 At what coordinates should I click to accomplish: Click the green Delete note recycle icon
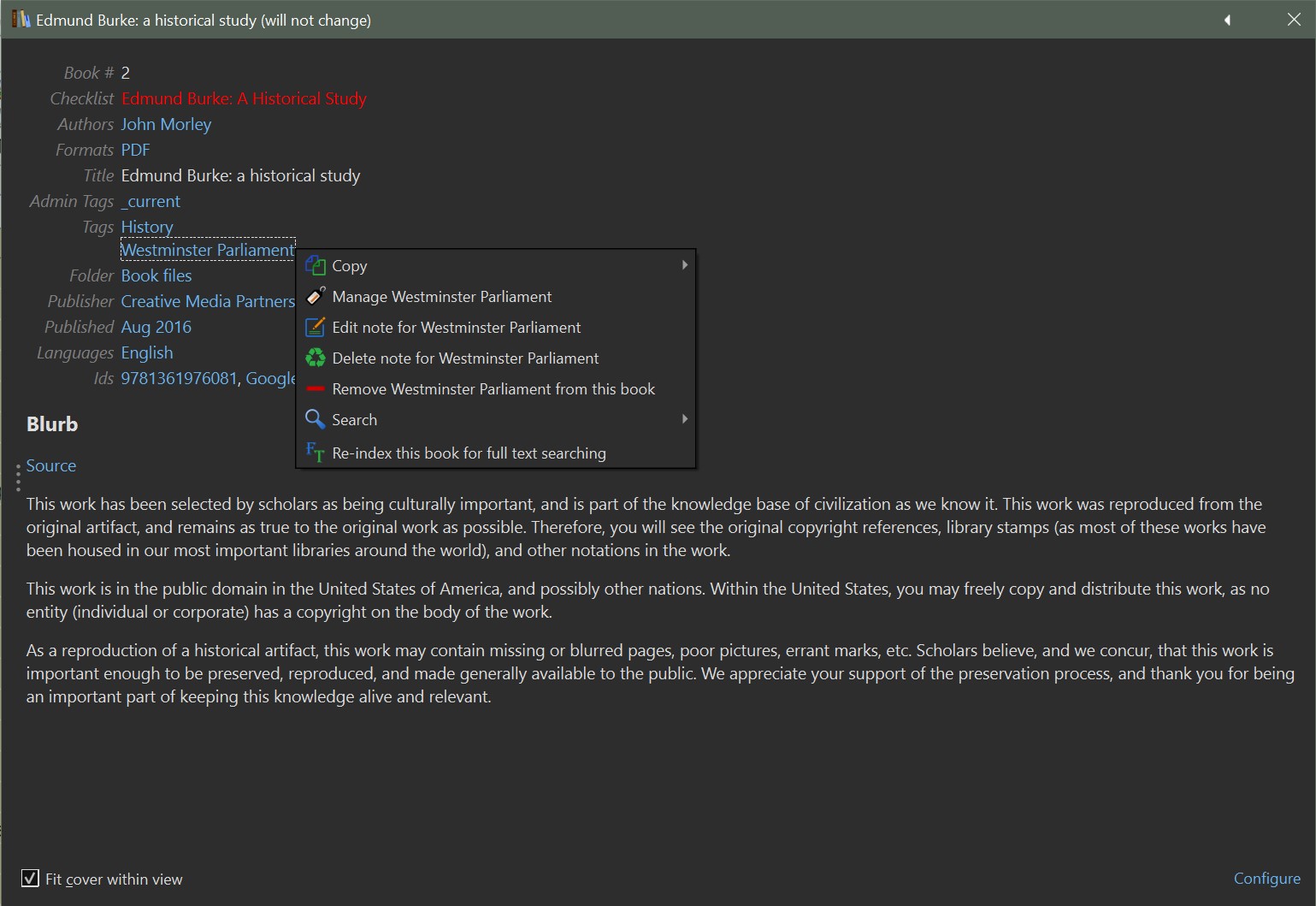(316, 358)
